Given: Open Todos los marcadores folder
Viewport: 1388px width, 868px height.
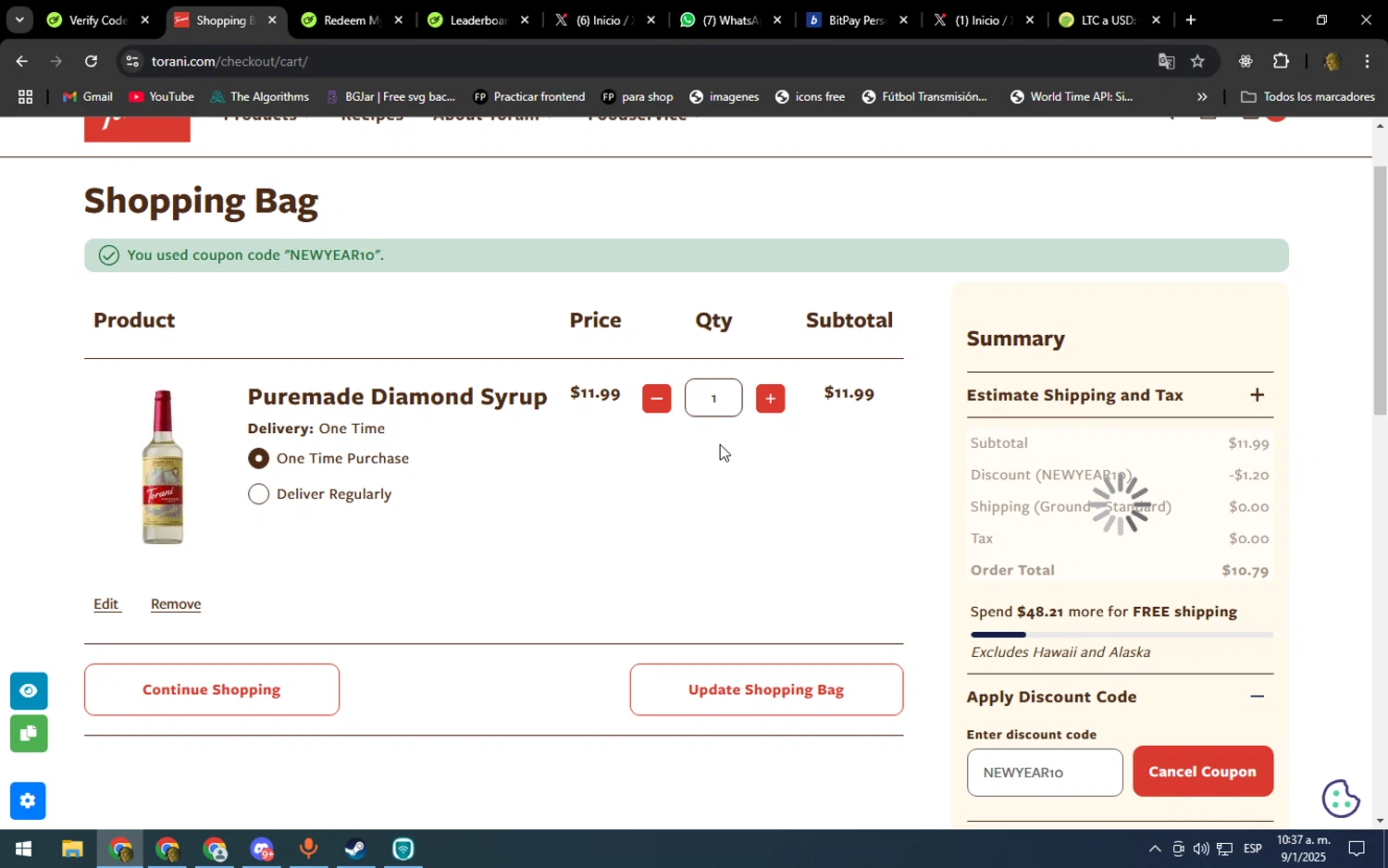Looking at the screenshot, I should 1307,96.
